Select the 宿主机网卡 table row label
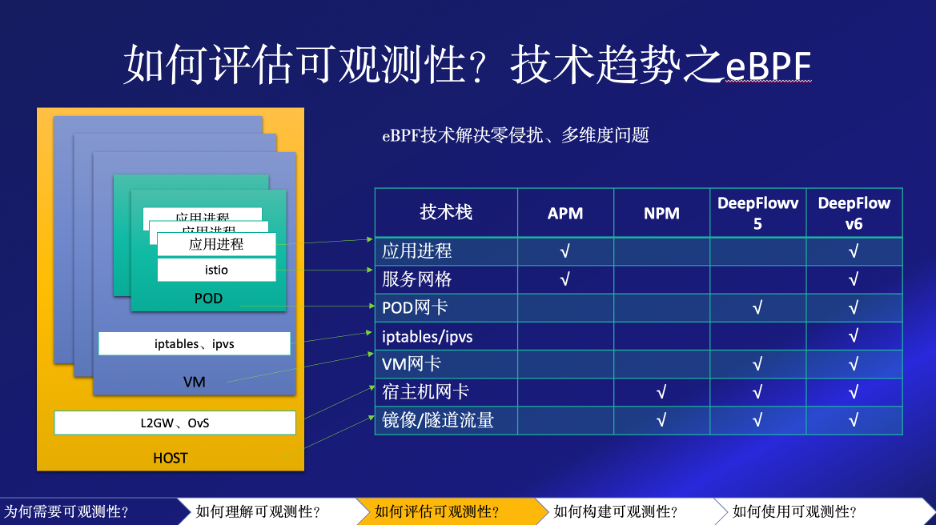936x526 pixels. point(426,392)
